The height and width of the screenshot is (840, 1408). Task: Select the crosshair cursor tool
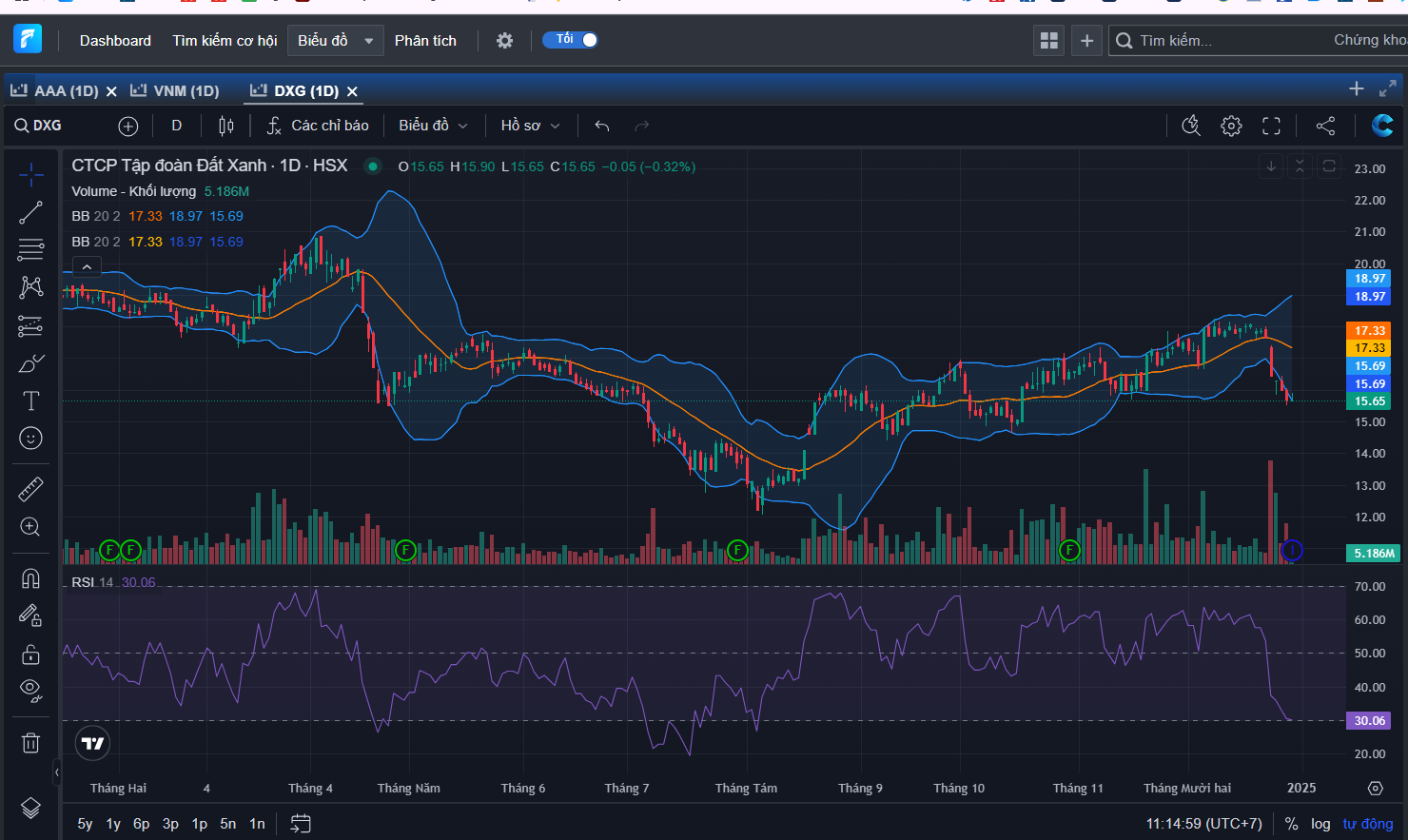30,174
